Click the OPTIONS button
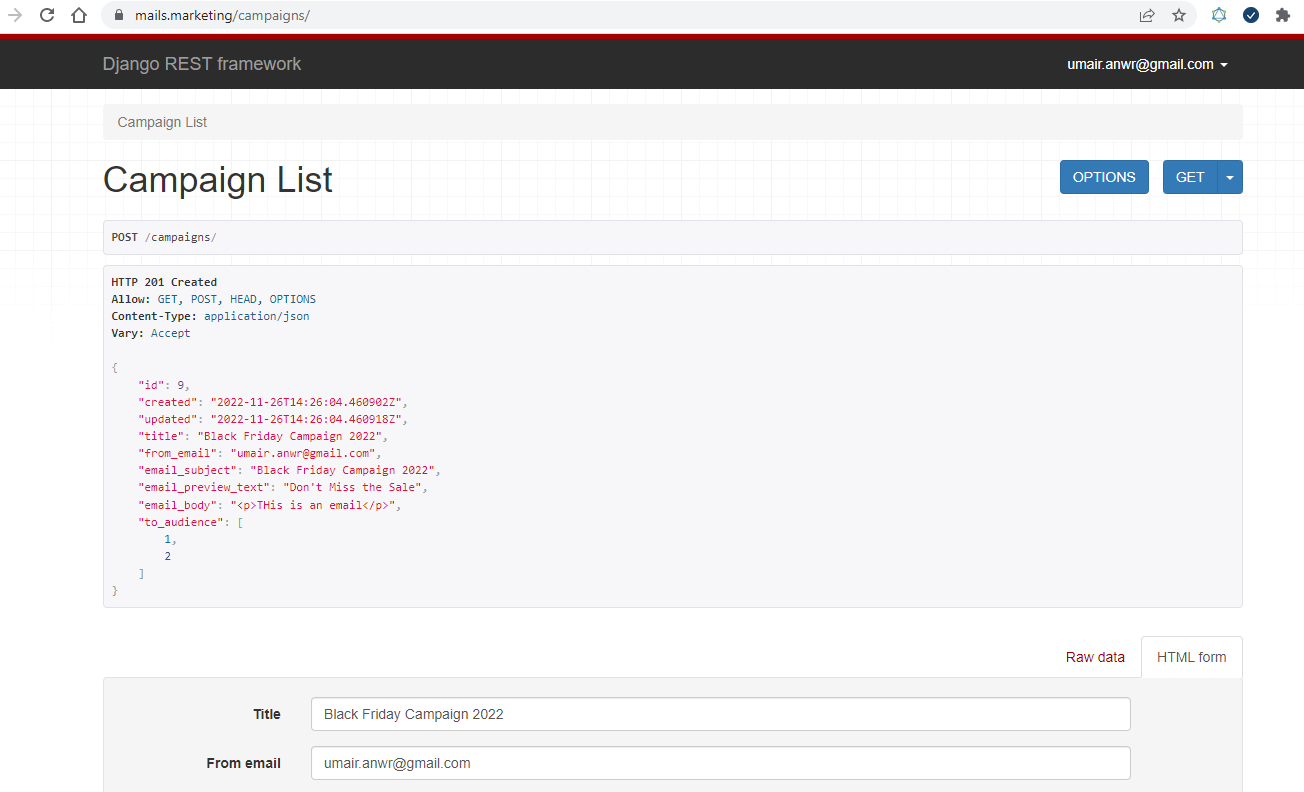 [1104, 177]
